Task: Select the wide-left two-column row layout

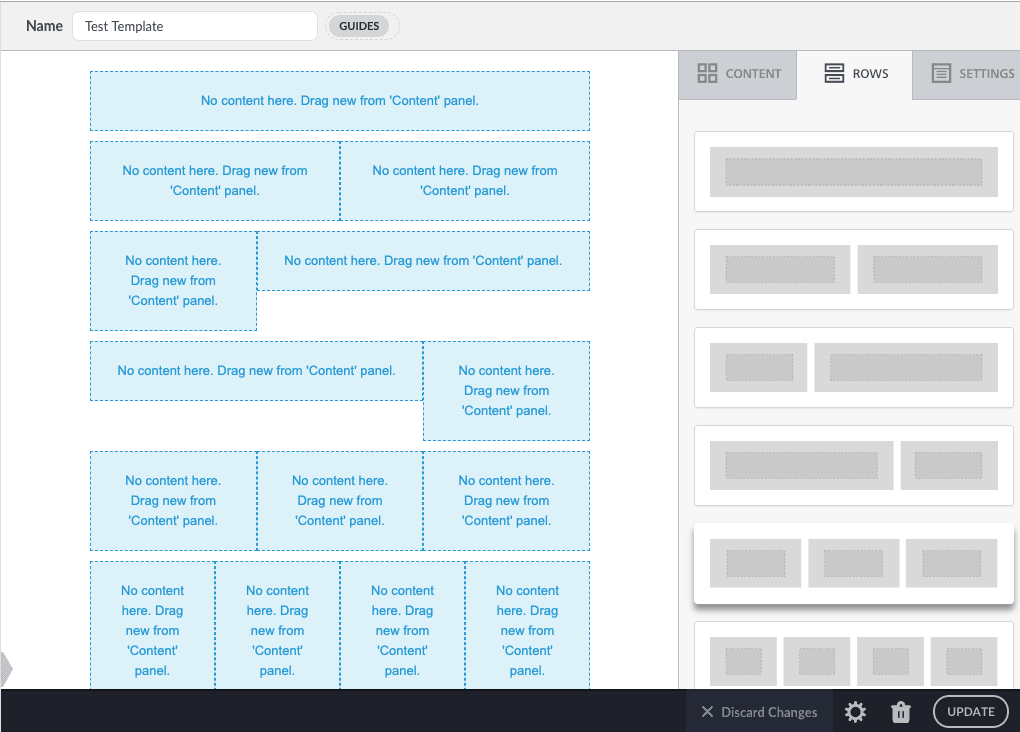Action: tap(853, 464)
